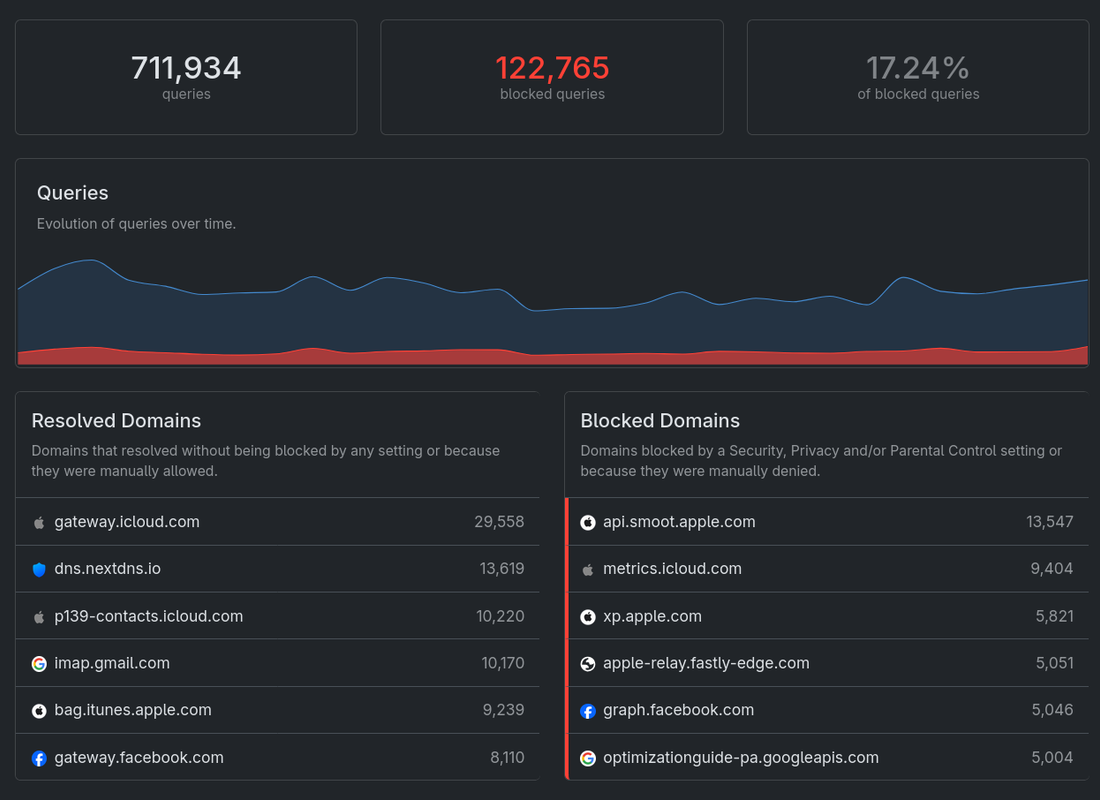Click the 5,821 count for xp.apple.com
The width and height of the screenshot is (1100, 800).
coord(1054,616)
